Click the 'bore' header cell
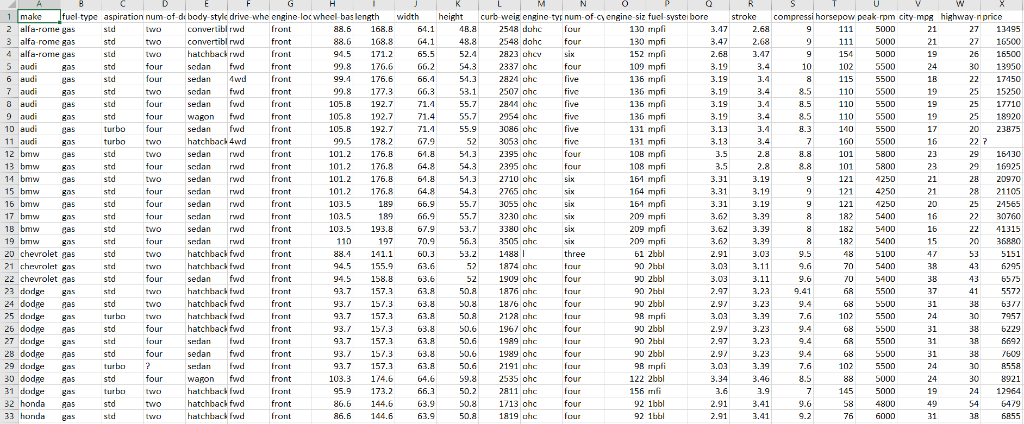This screenshot has height=424, width=1024. [x=708, y=15]
